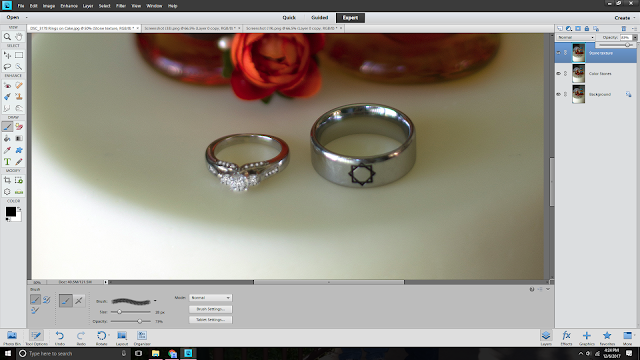Select the Paint Bucket tool
This screenshot has height=360, width=640.
click(x=7, y=138)
